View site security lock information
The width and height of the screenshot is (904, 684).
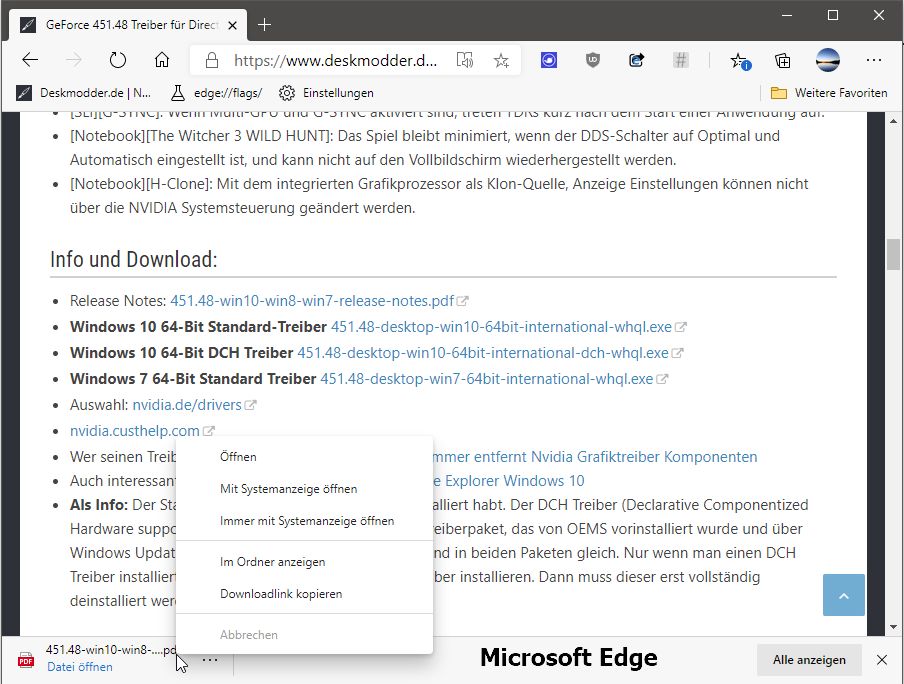point(212,61)
